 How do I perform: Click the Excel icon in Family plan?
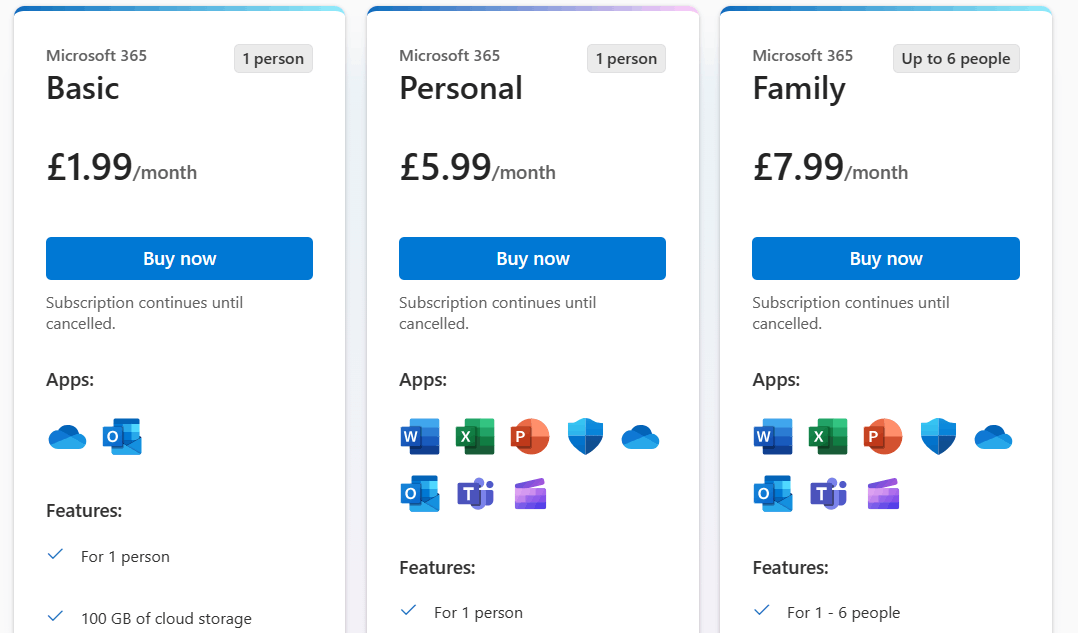pos(828,437)
